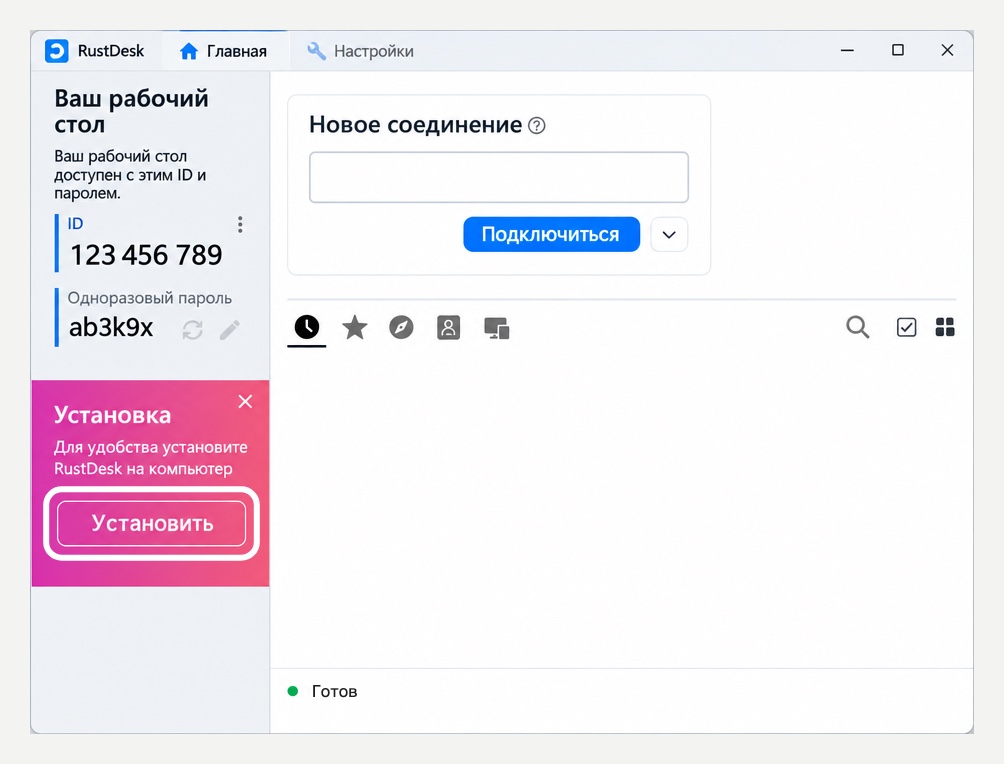Open the Настройки tab
The height and width of the screenshot is (764, 1004).
360,51
